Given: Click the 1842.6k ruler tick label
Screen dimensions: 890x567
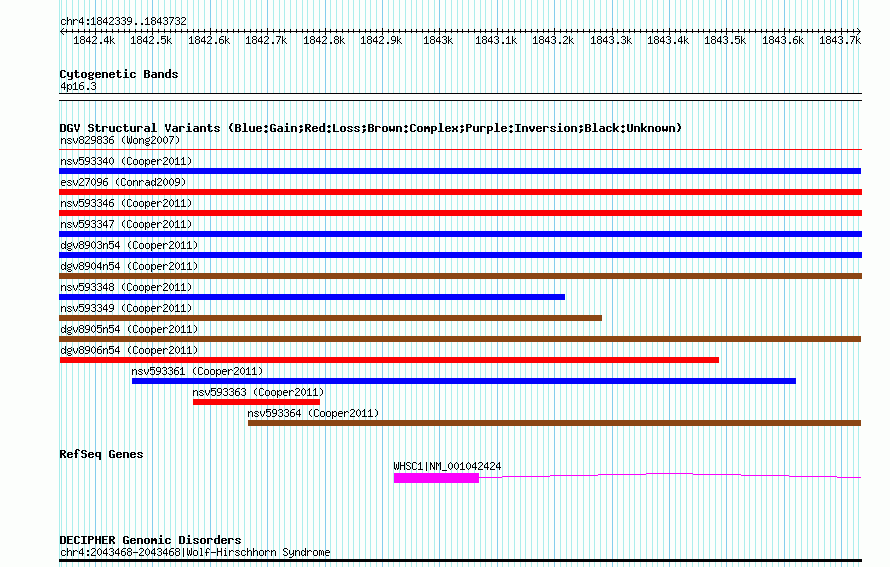Looking at the screenshot, I should (209, 40).
